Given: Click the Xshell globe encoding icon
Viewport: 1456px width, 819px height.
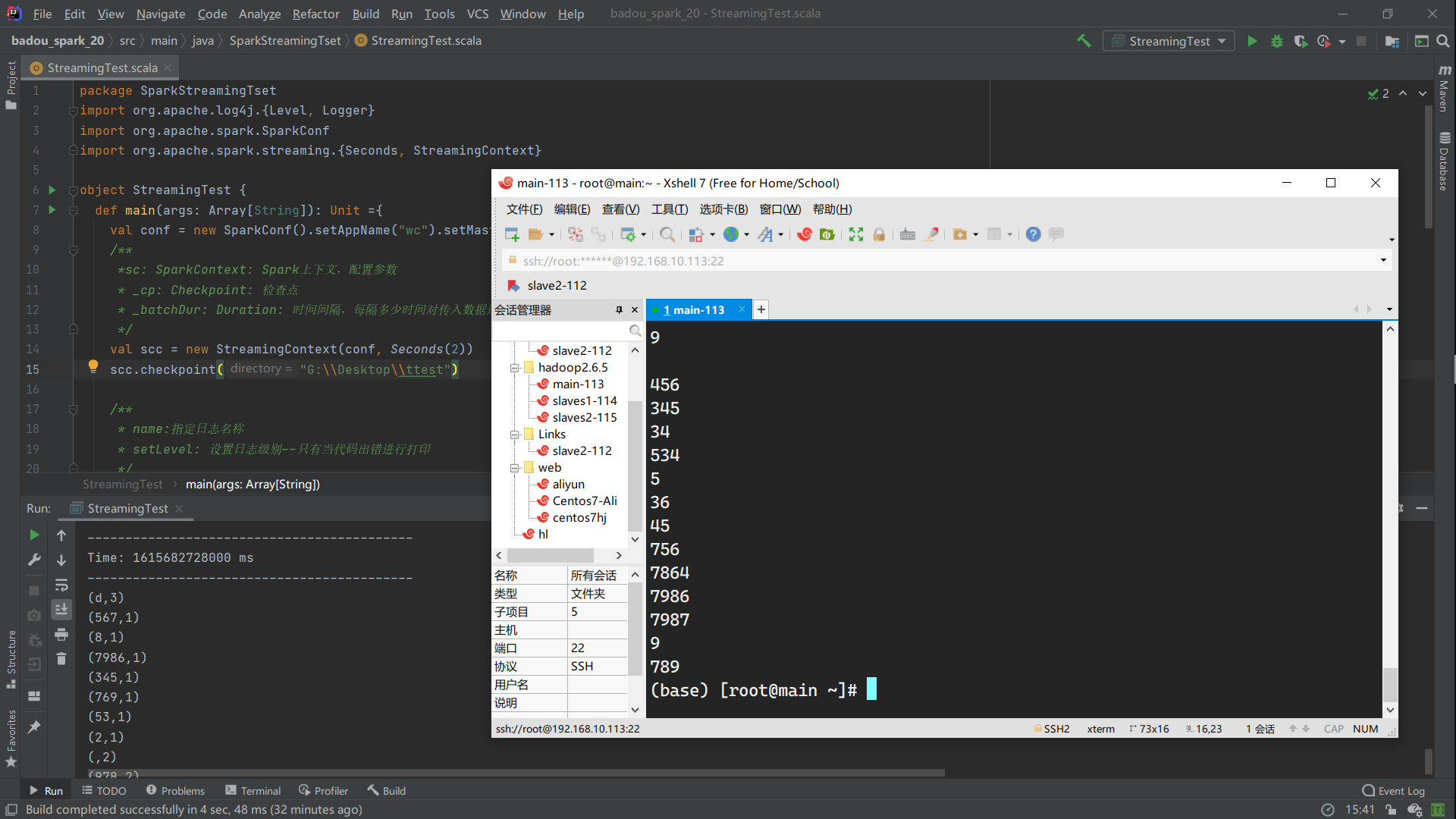Looking at the screenshot, I should 731,234.
